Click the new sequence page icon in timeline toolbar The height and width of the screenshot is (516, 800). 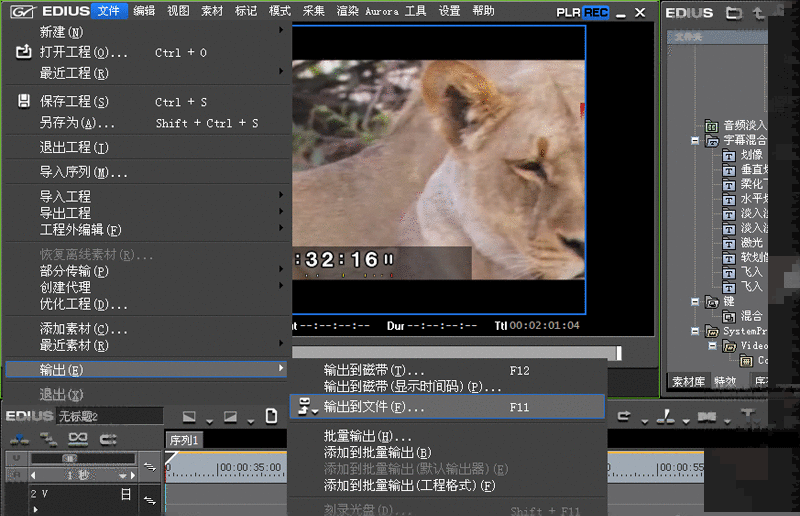click(270, 416)
